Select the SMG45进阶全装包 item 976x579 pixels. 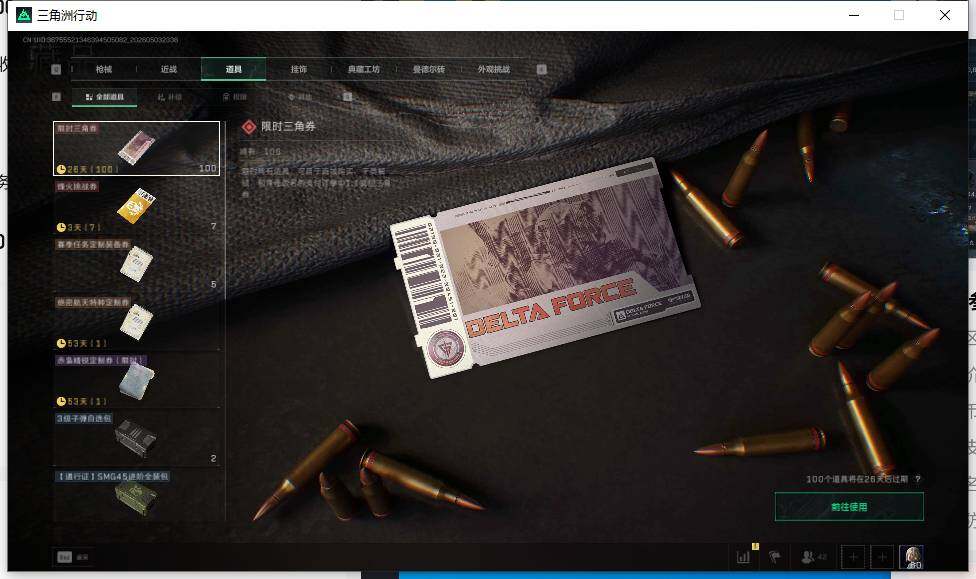136,494
